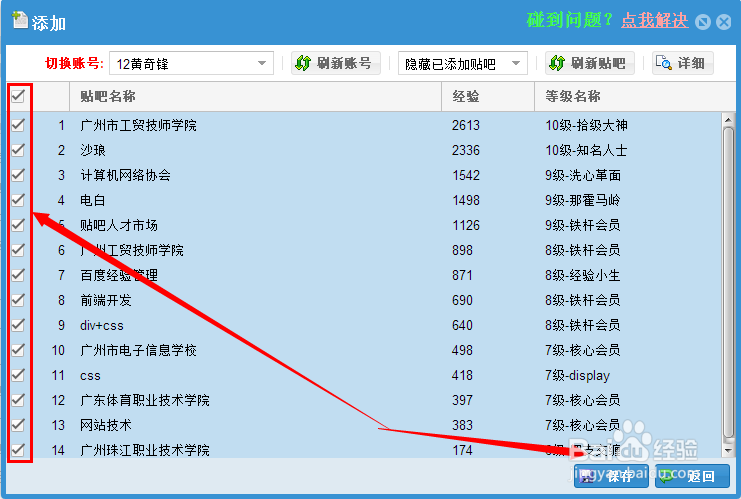Image resolution: width=741 pixels, height=499 pixels.
Task: Click level text 10级-拾级大神
Action: coord(586,125)
